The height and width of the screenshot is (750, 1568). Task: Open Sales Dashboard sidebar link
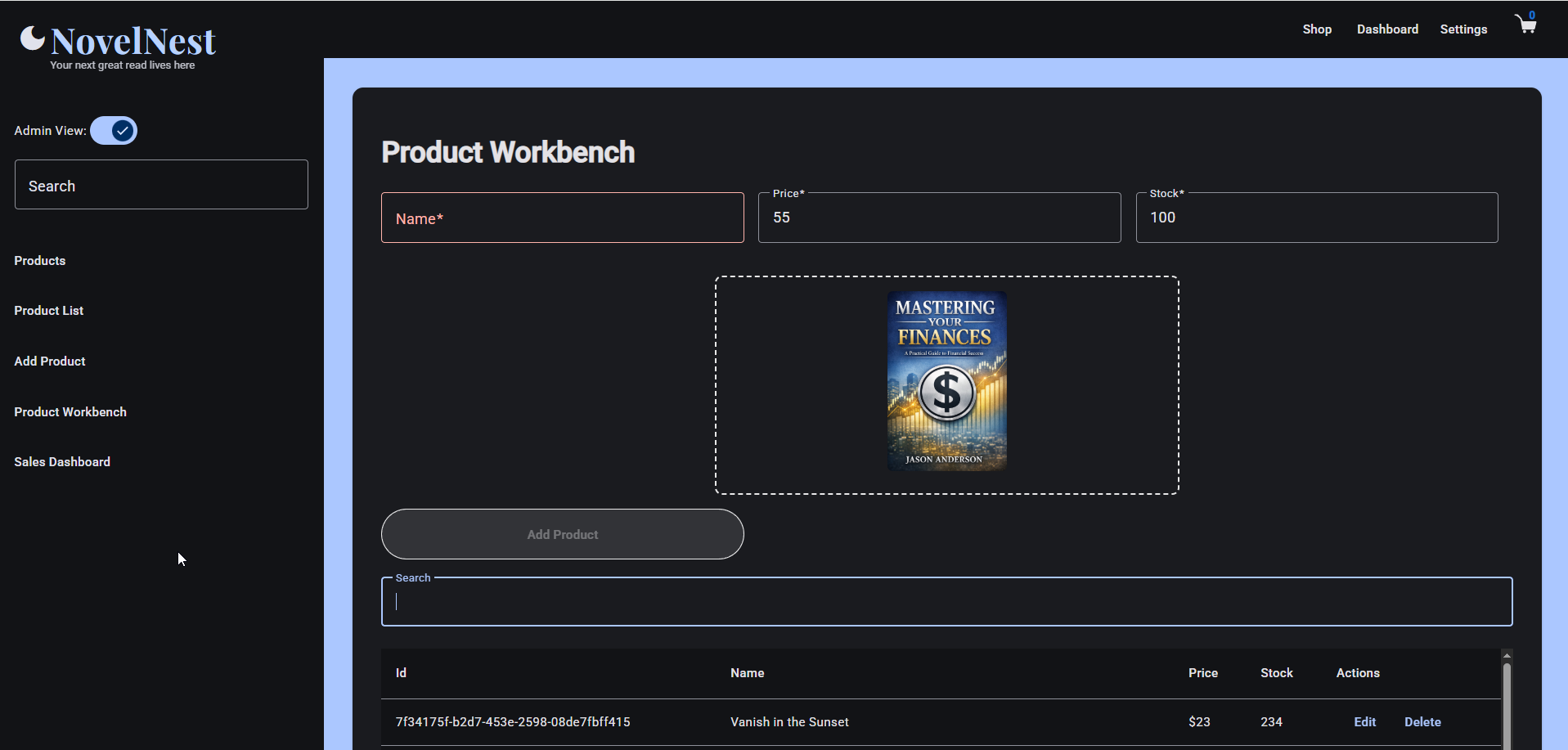62,462
